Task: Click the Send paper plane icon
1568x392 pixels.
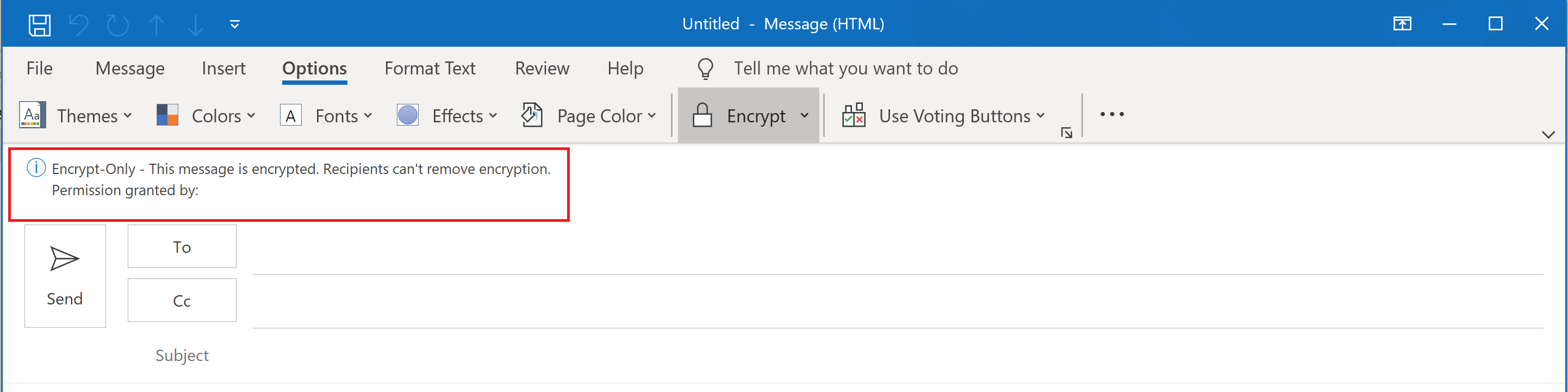Action: pyautogui.click(x=65, y=259)
